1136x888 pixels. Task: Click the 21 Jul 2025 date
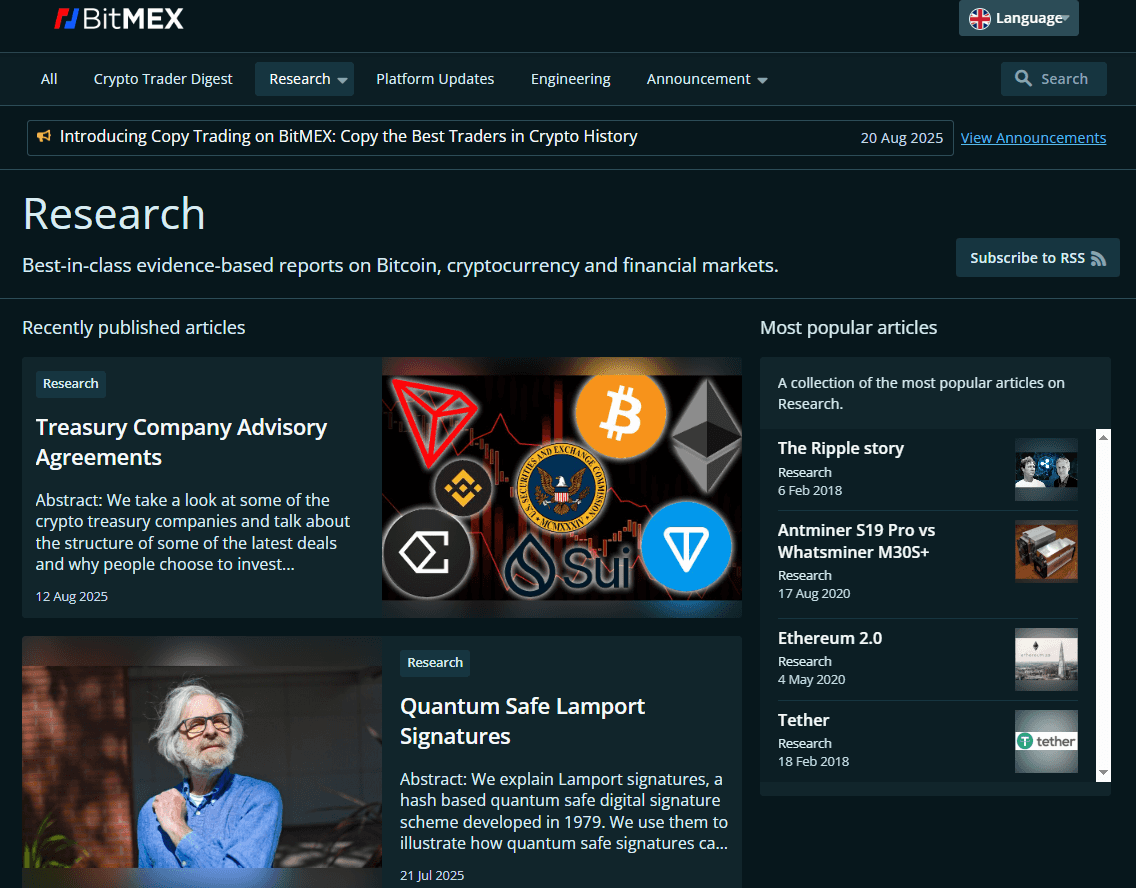coord(432,876)
